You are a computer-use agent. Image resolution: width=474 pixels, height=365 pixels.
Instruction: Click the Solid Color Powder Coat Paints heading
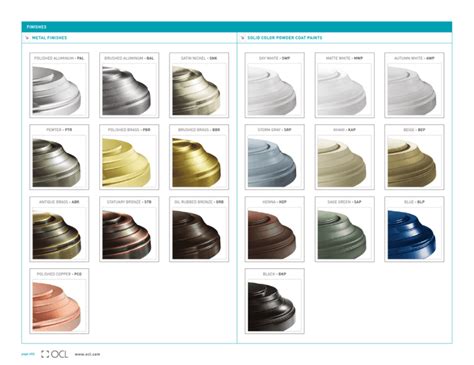click(285, 38)
